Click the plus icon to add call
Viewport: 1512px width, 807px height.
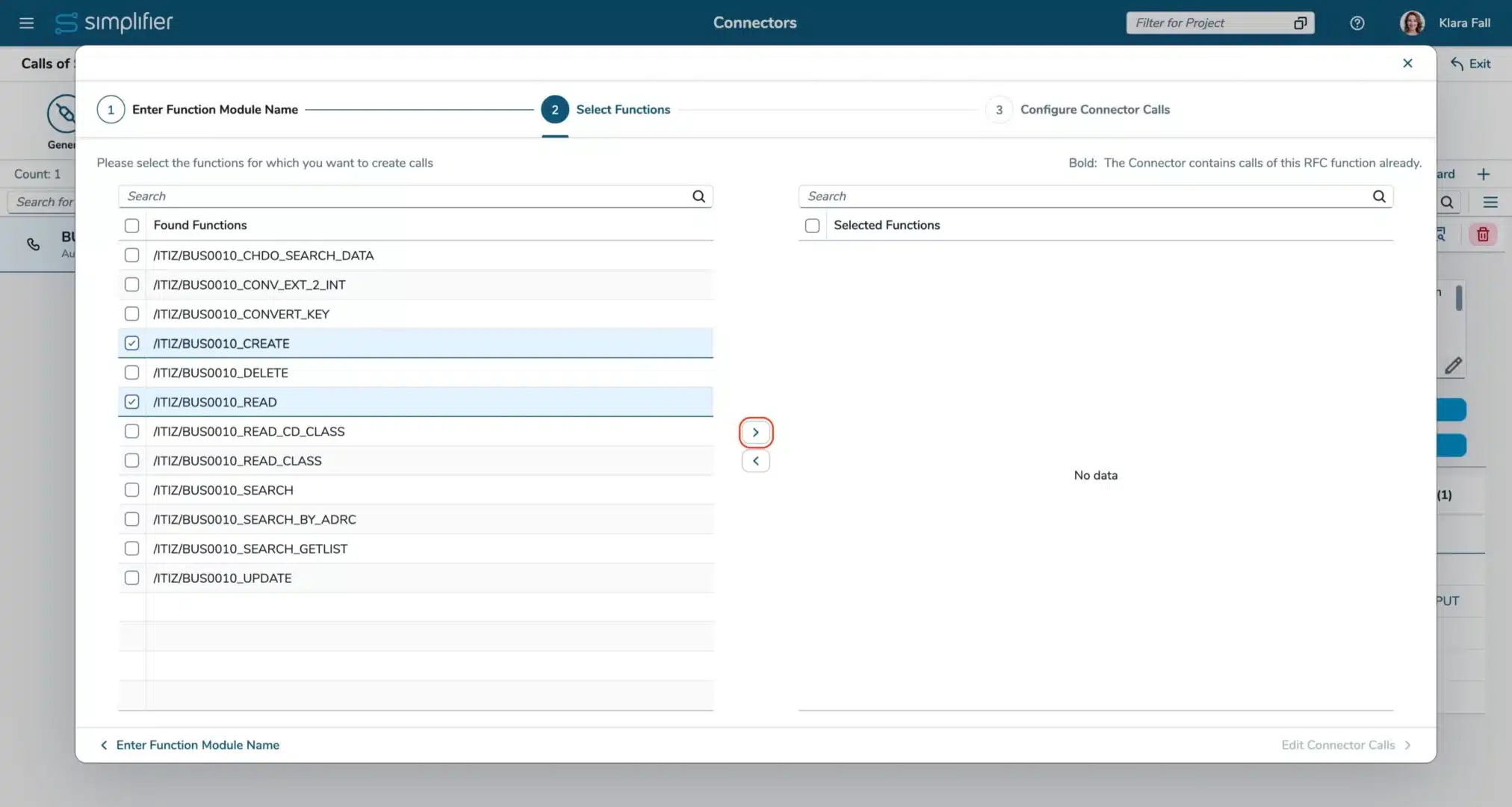click(1483, 174)
